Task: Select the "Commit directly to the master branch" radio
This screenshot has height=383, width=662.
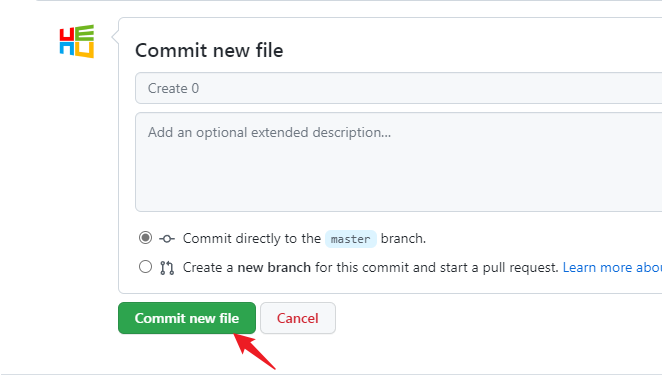Action: click(145, 238)
